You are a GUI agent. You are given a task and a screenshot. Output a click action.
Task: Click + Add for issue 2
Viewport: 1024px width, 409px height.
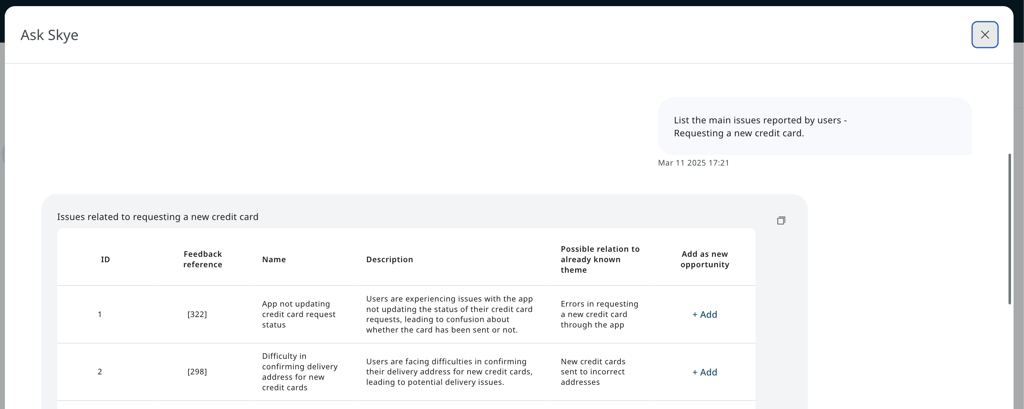[704, 372]
